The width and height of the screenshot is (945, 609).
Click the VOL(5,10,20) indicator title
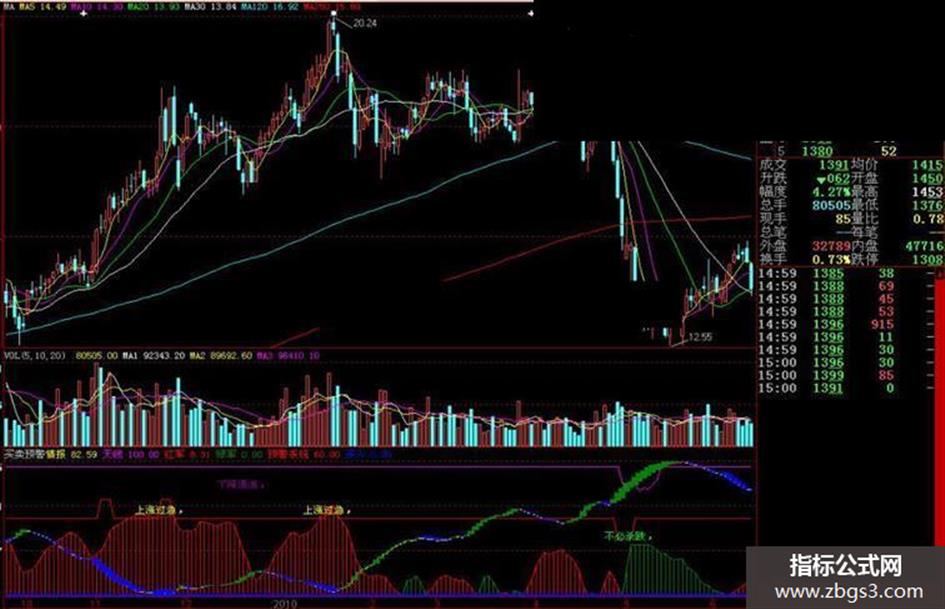(x=35, y=356)
